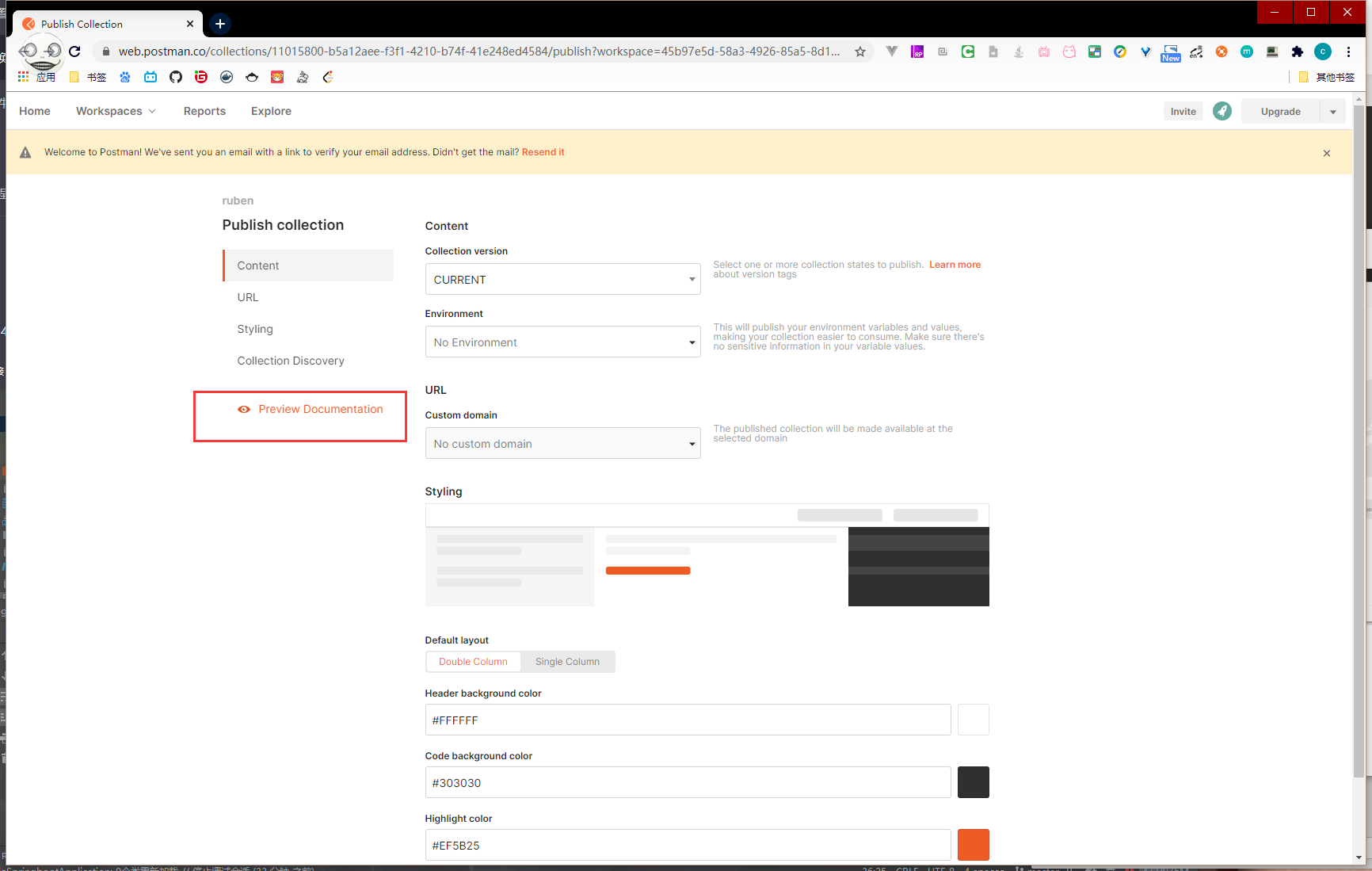This screenshot has width=1372, height=871.
Task: Open the red Gitee G bookmark
Action: point(201,77)
